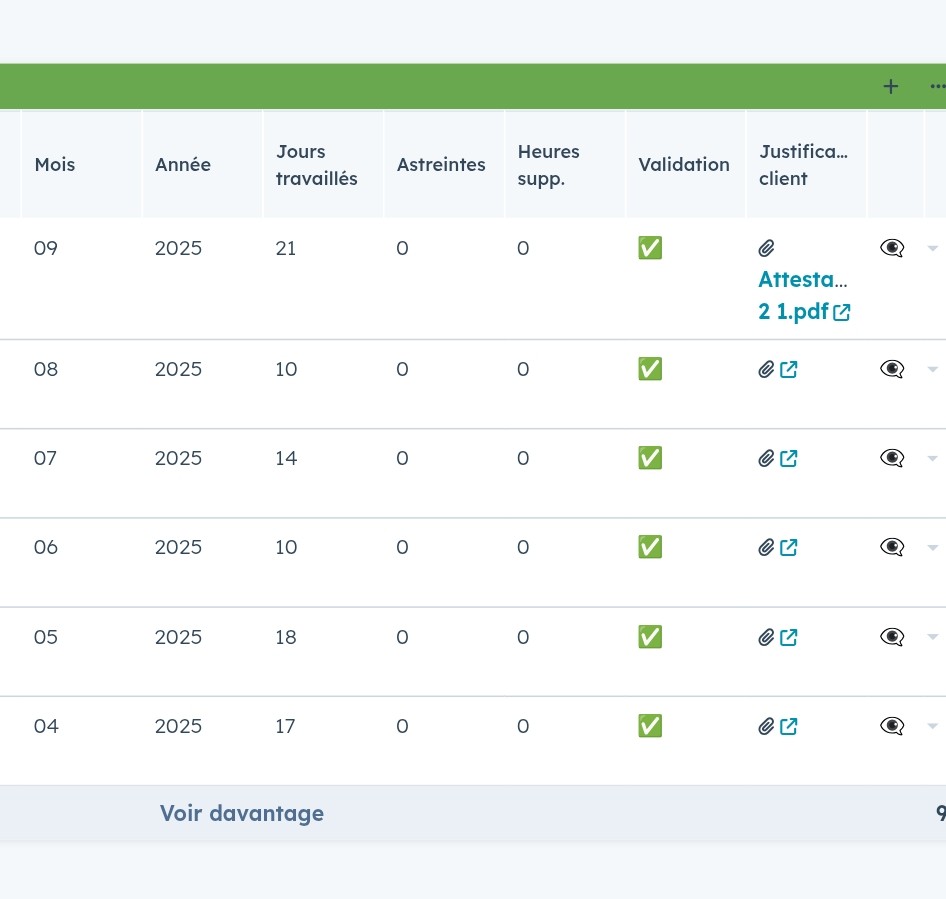Click the Validation column header
946x899 pixels.
click(684, 165)
